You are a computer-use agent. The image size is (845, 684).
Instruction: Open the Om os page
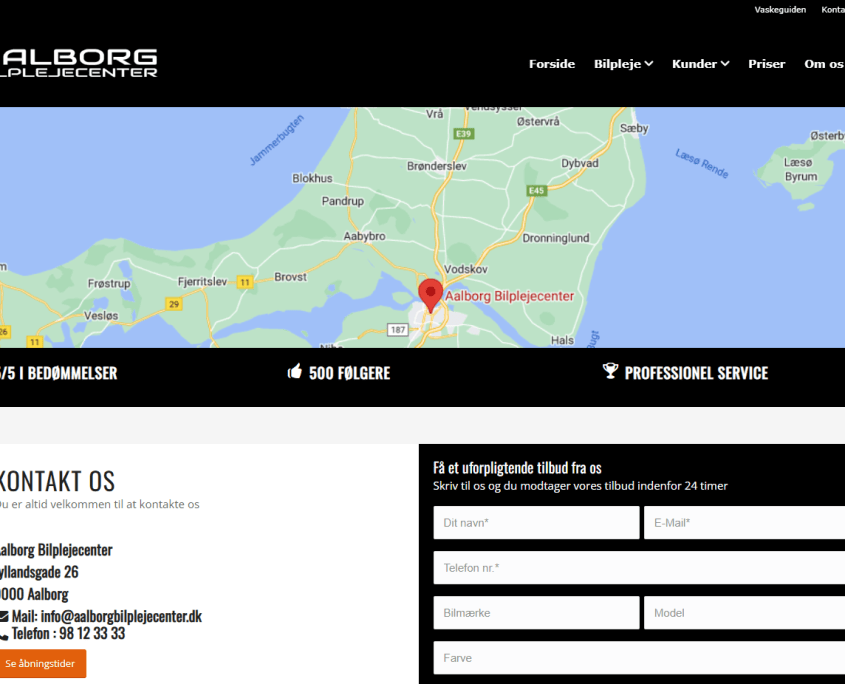tap(824, 64)
